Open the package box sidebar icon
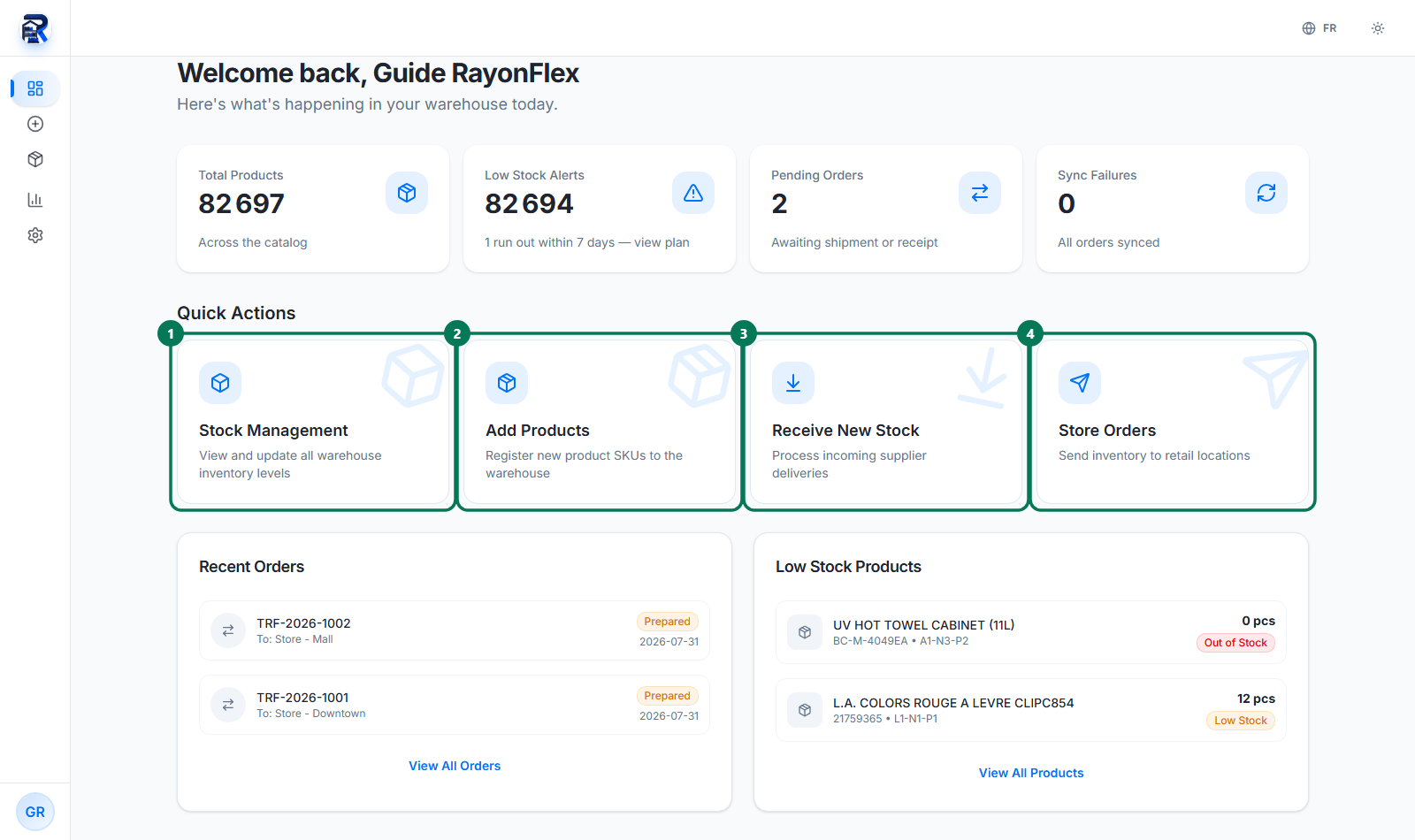 point(35,159)
